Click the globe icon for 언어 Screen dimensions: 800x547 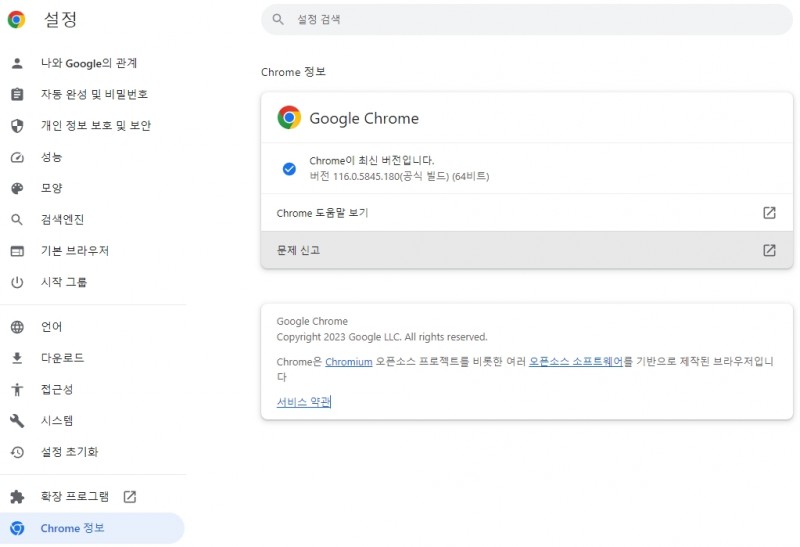(17, 327)
